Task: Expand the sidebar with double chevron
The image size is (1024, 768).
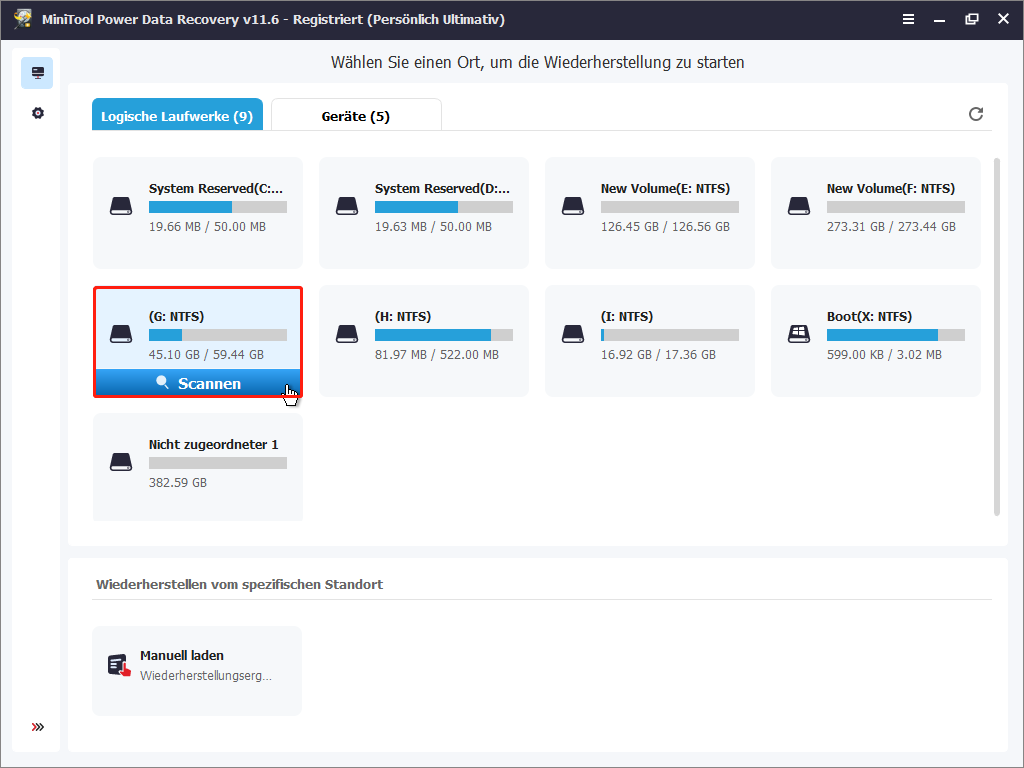Action: coord(38,727)
